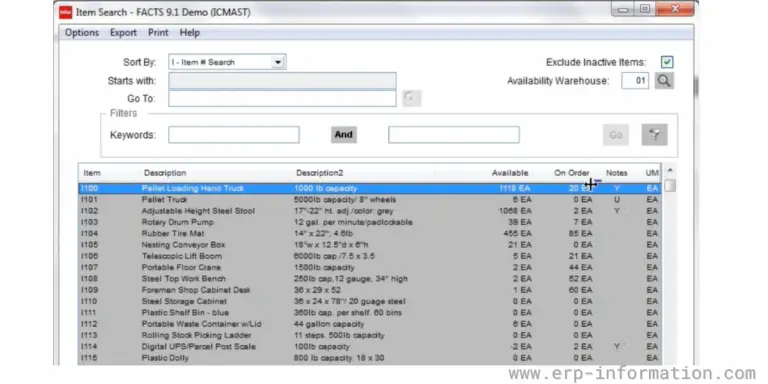Select Digital UPS/Parcel Post Scale row

[370, 346]
